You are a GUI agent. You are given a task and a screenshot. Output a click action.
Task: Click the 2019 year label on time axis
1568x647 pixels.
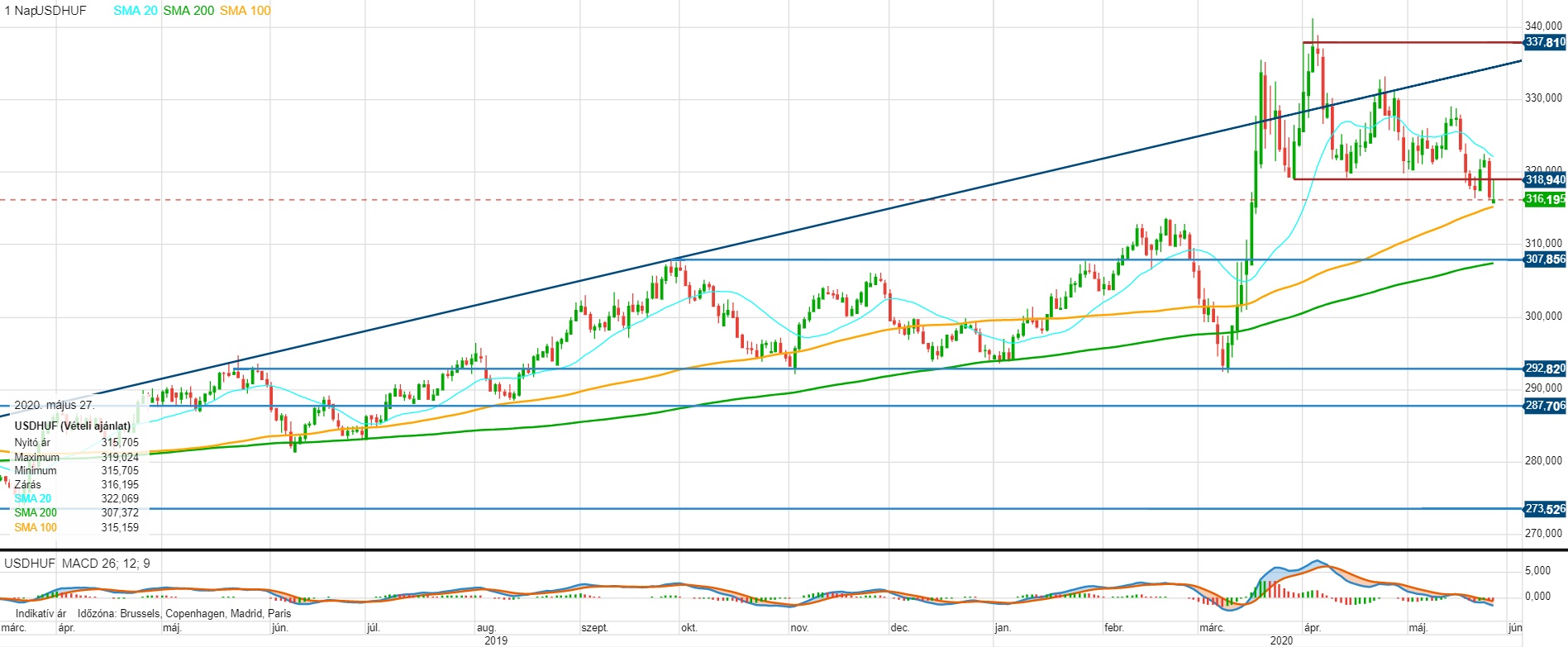(x=496, y=640)
